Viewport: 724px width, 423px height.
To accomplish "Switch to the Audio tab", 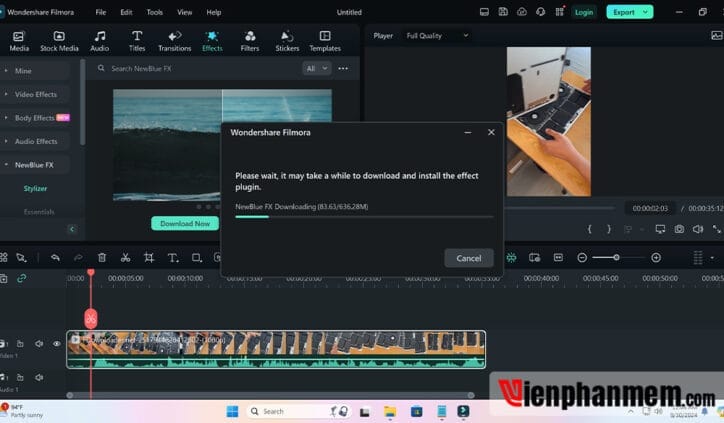I will [x=99, y=41].
